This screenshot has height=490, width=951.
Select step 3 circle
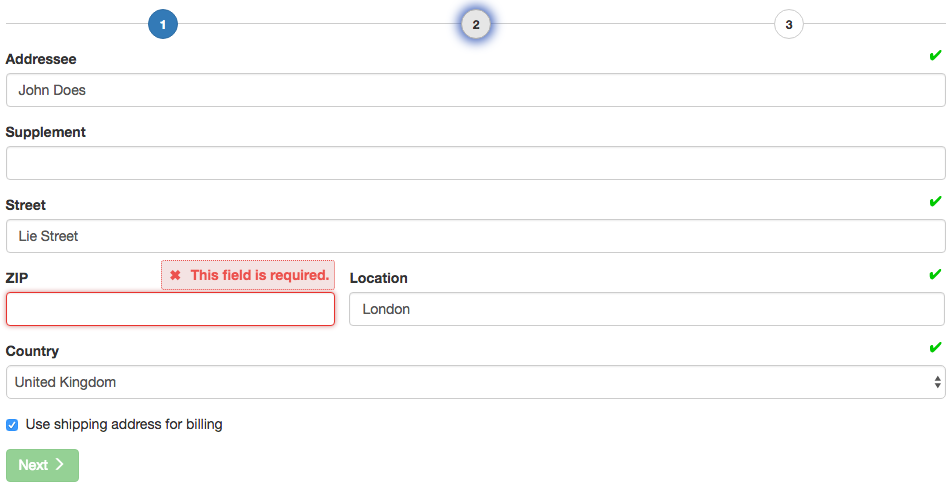click(788, 24)
